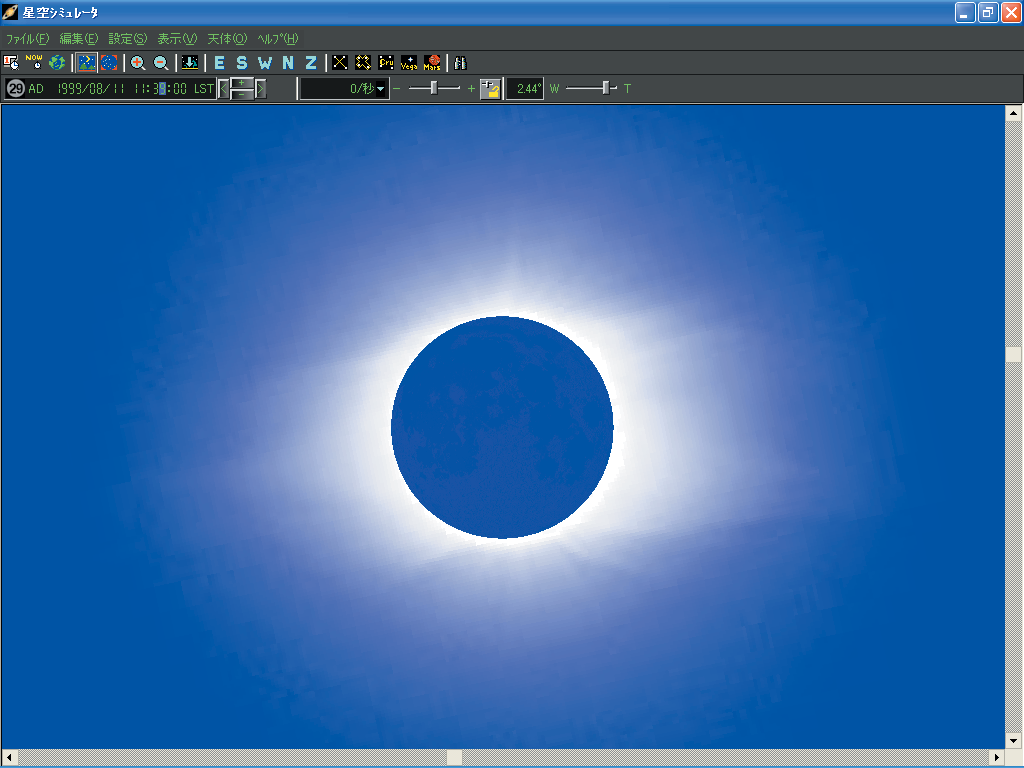Face West using the W icon

264,63
